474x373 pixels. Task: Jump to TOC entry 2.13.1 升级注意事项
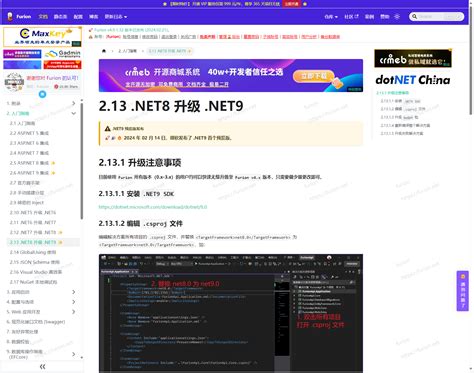point(393,93)
